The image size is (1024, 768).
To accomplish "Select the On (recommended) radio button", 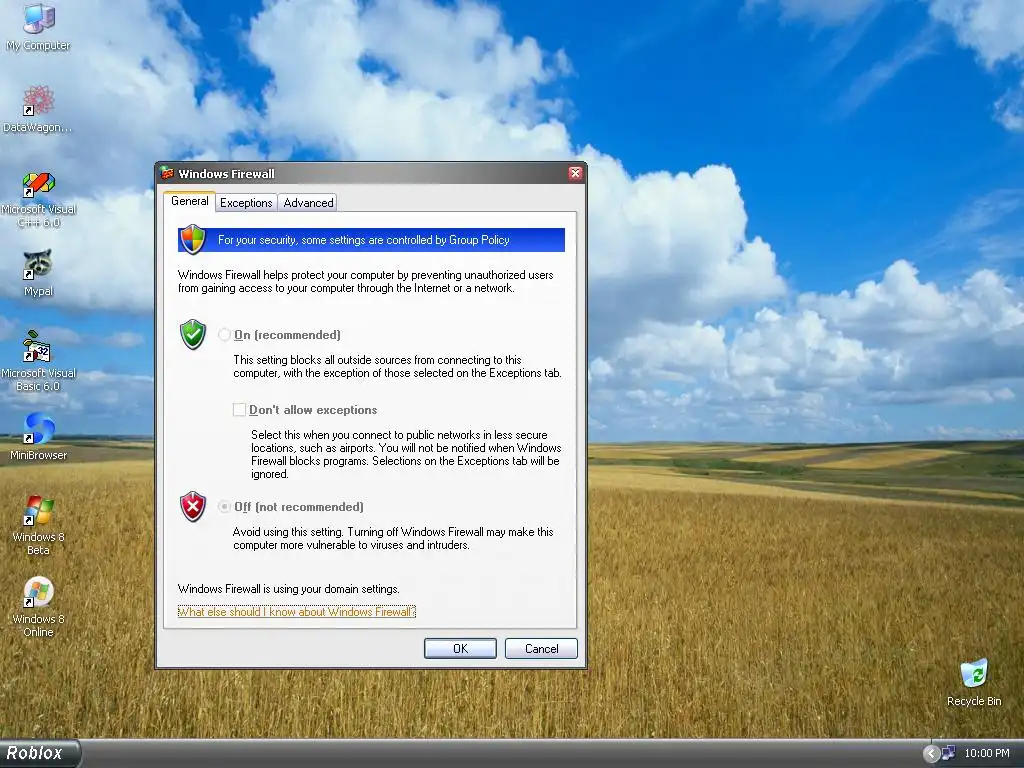I will pyautogui.click(x=225, y=334).
